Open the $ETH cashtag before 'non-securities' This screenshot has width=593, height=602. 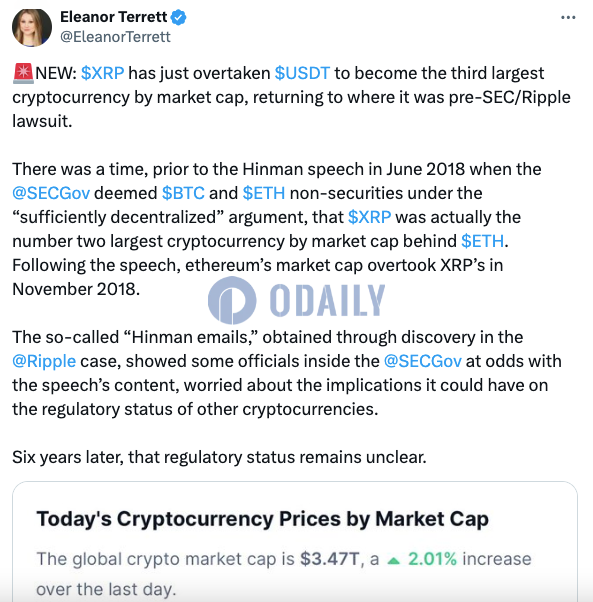(x=264, y=193)
